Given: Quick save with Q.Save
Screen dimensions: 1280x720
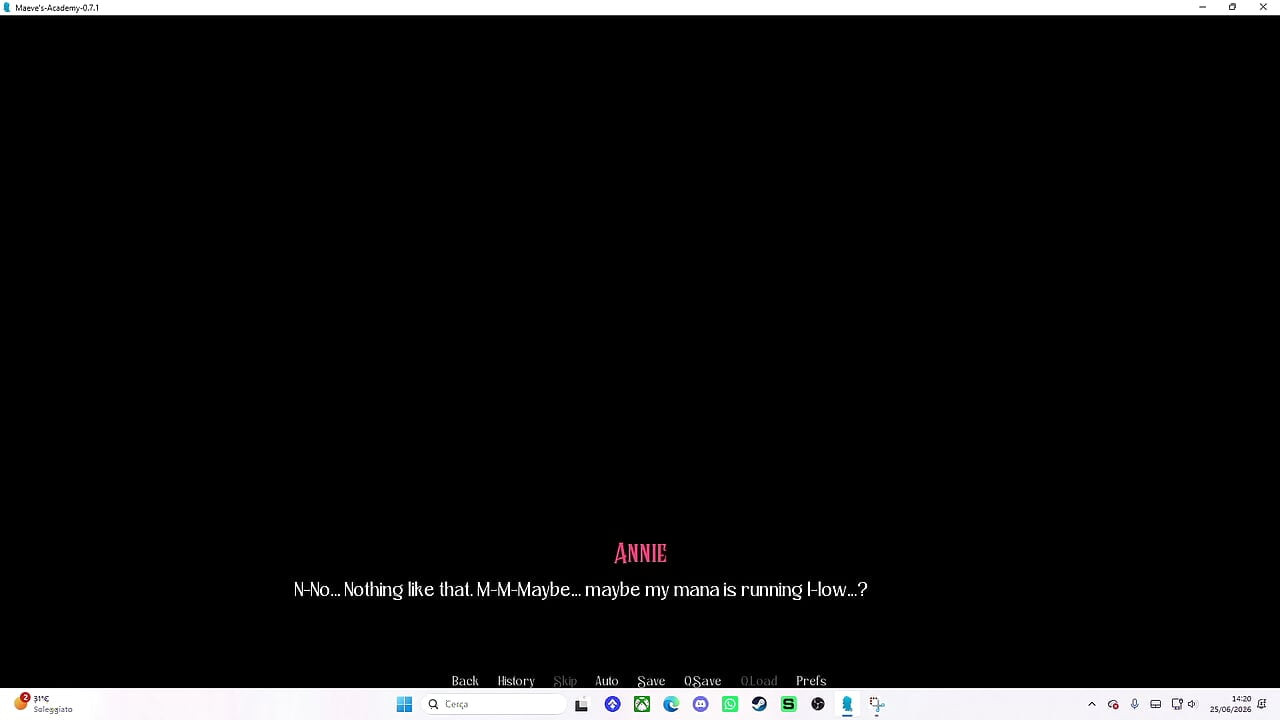Looking at the screenshot, I should (x=702, y=681).
